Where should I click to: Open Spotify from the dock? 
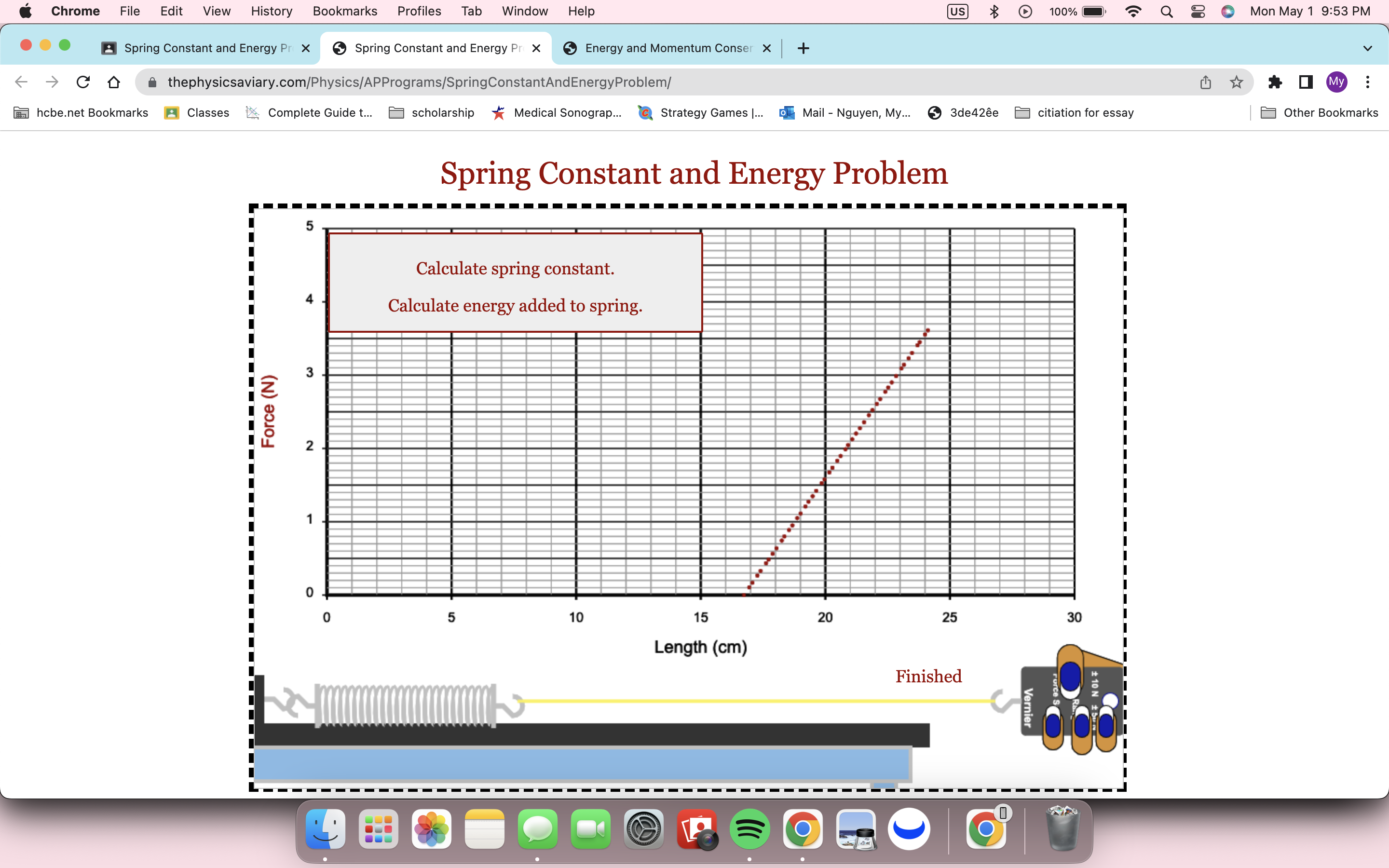[749, 829]
